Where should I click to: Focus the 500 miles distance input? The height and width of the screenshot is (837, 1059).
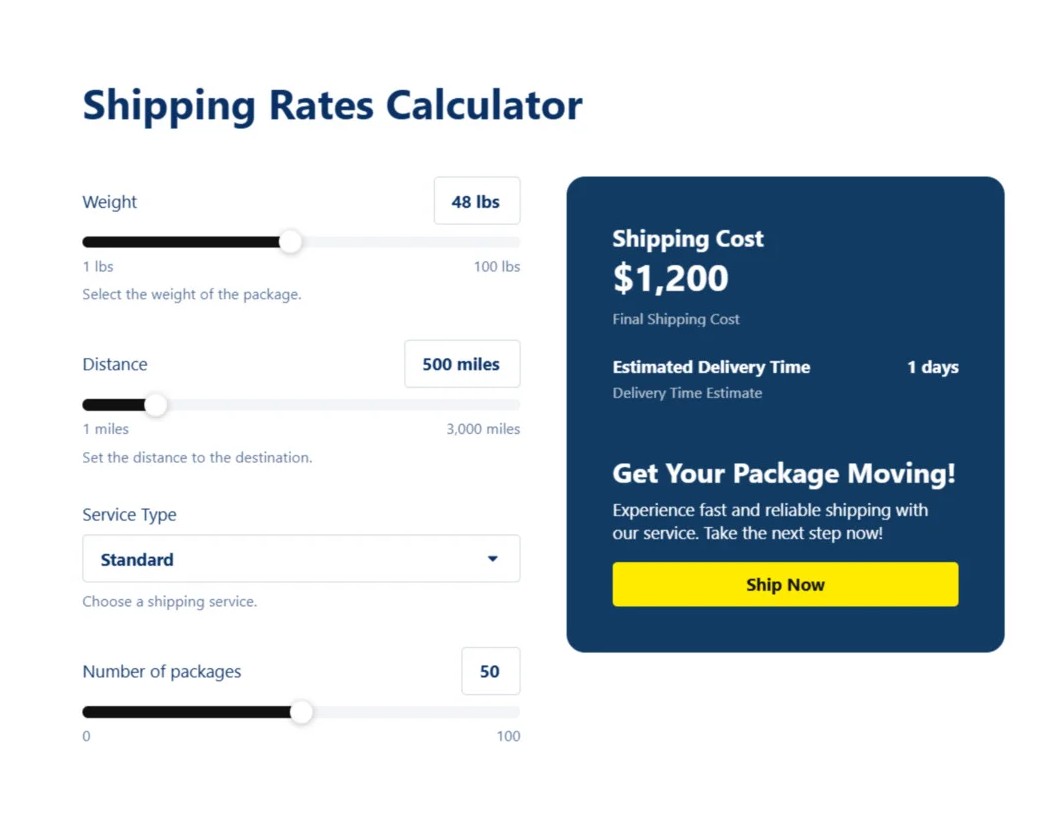[461, 365]
